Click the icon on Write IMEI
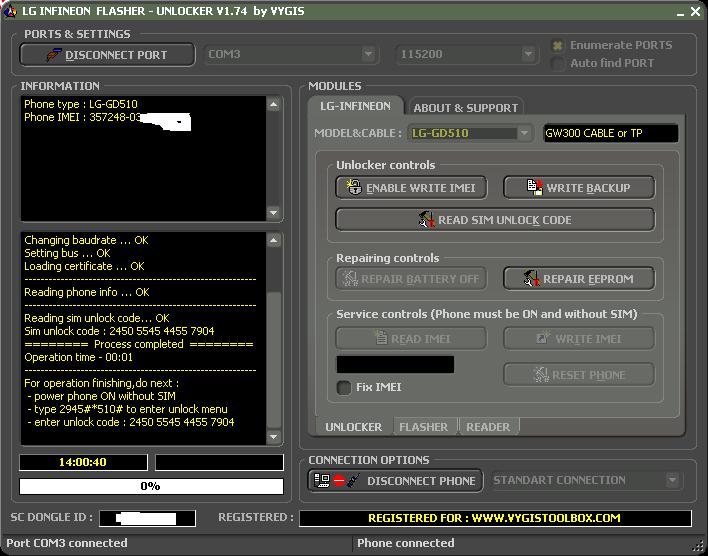This screenshot has width=708, height=556. tap(542, 338)
